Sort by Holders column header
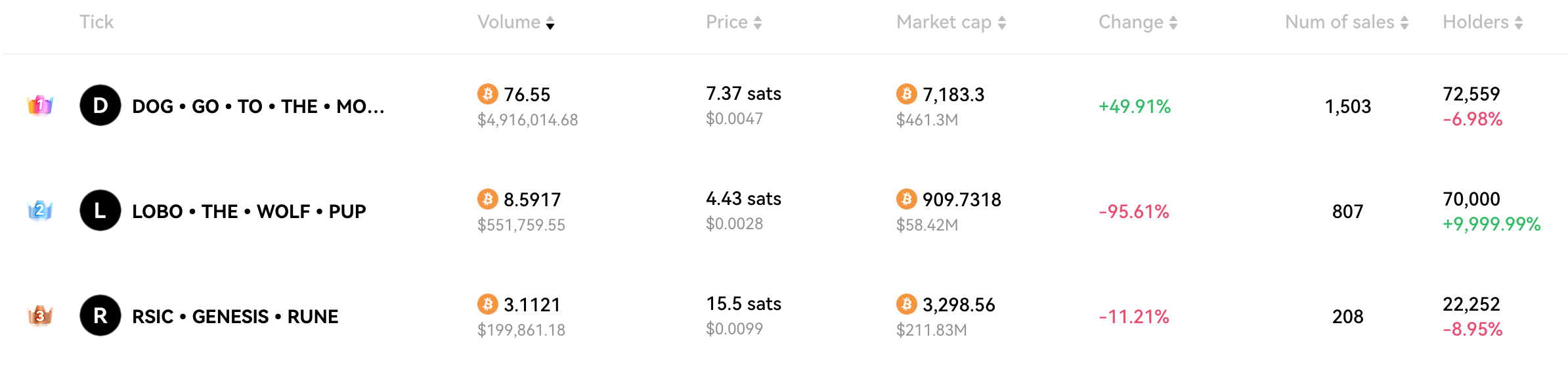Viewport: 1568px width, 377px height. click(x=1482, y=22)
